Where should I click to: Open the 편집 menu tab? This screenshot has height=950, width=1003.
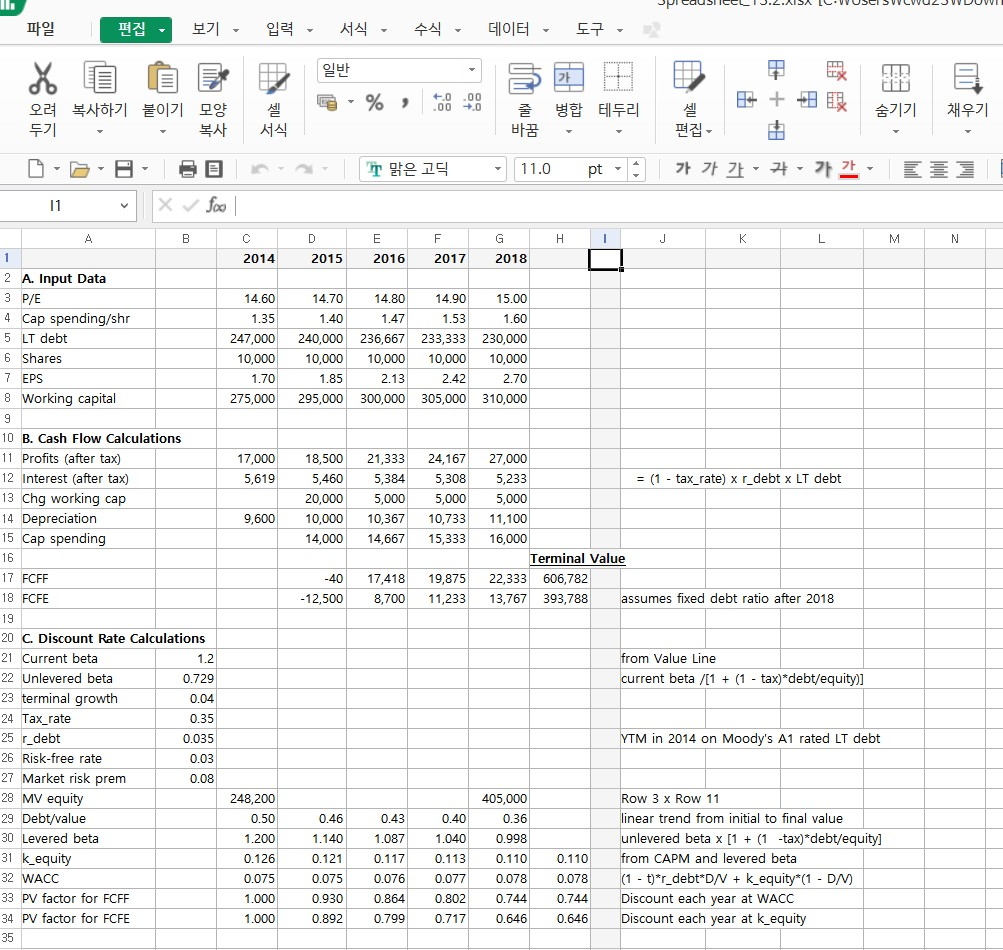click(x=136, y=29)
